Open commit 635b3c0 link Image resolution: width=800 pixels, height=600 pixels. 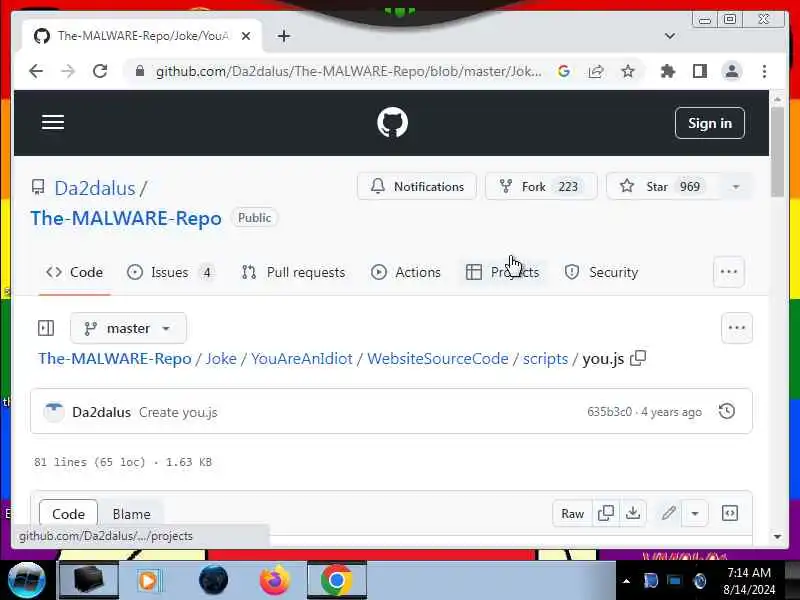(609, 412)
